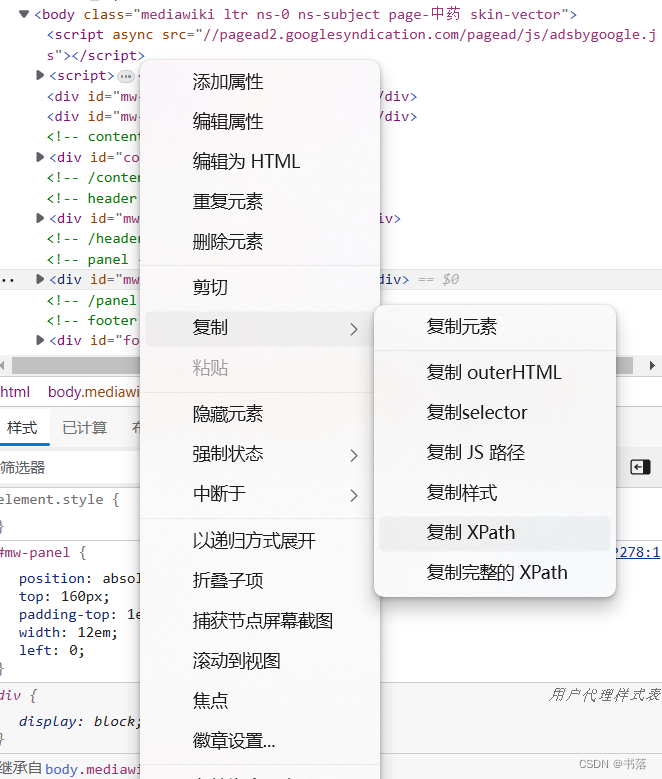Click the left: 0 declaration
Screen dimensions: 662x779
(x=52, y=650)
